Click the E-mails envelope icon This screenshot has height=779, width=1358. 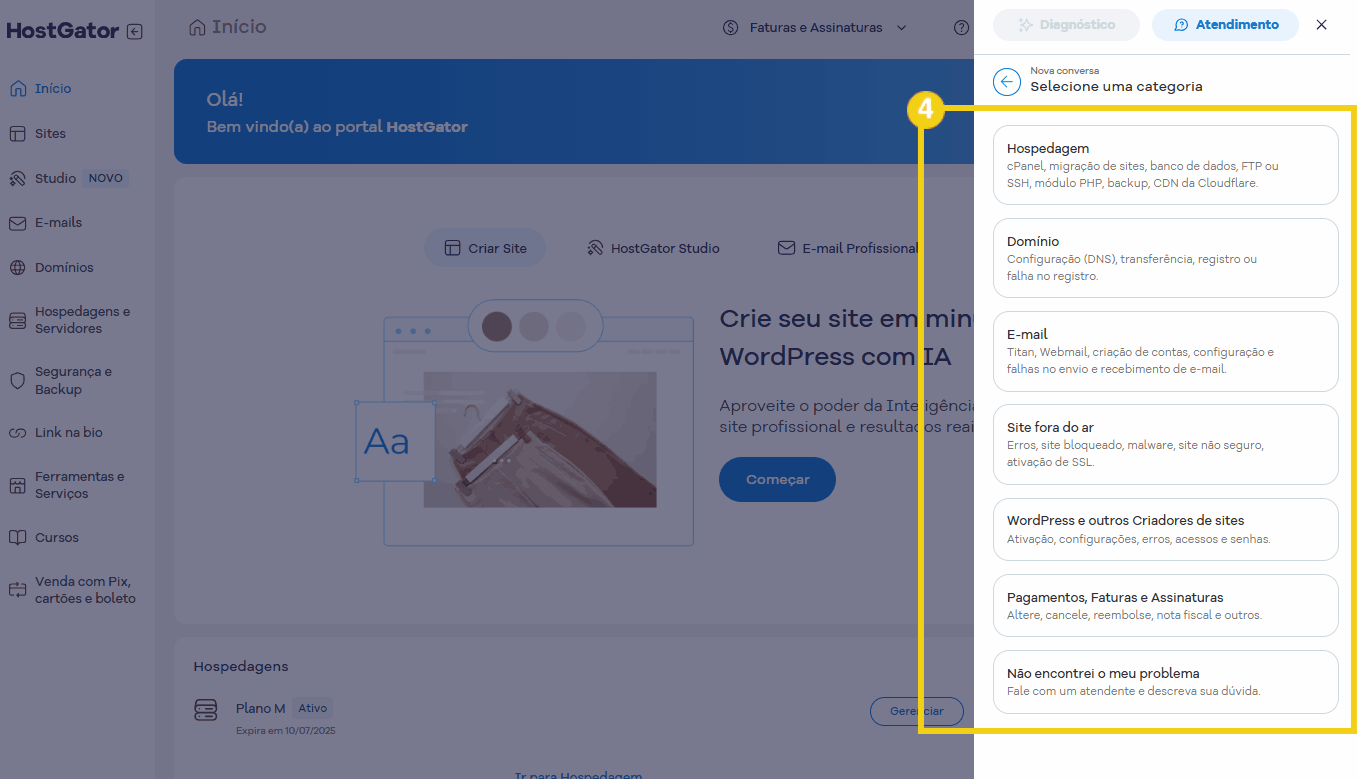pos(17,222)
